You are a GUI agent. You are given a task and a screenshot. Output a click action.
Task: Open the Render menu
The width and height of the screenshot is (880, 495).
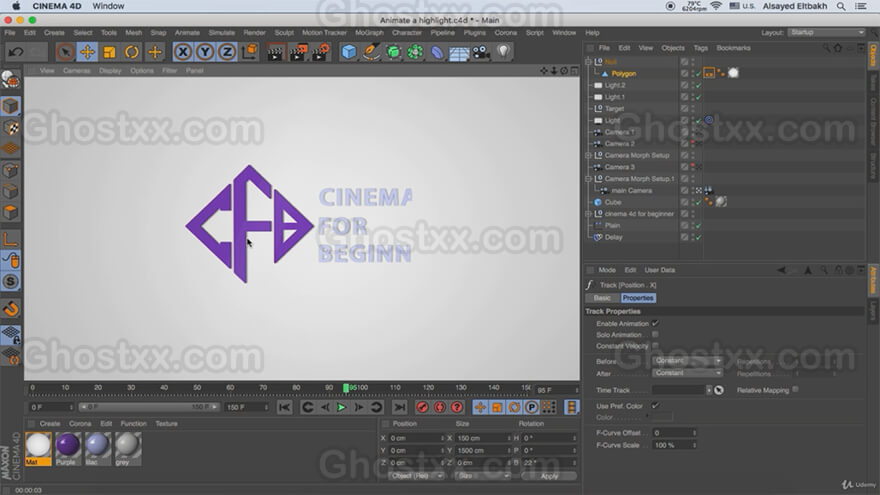254,33
